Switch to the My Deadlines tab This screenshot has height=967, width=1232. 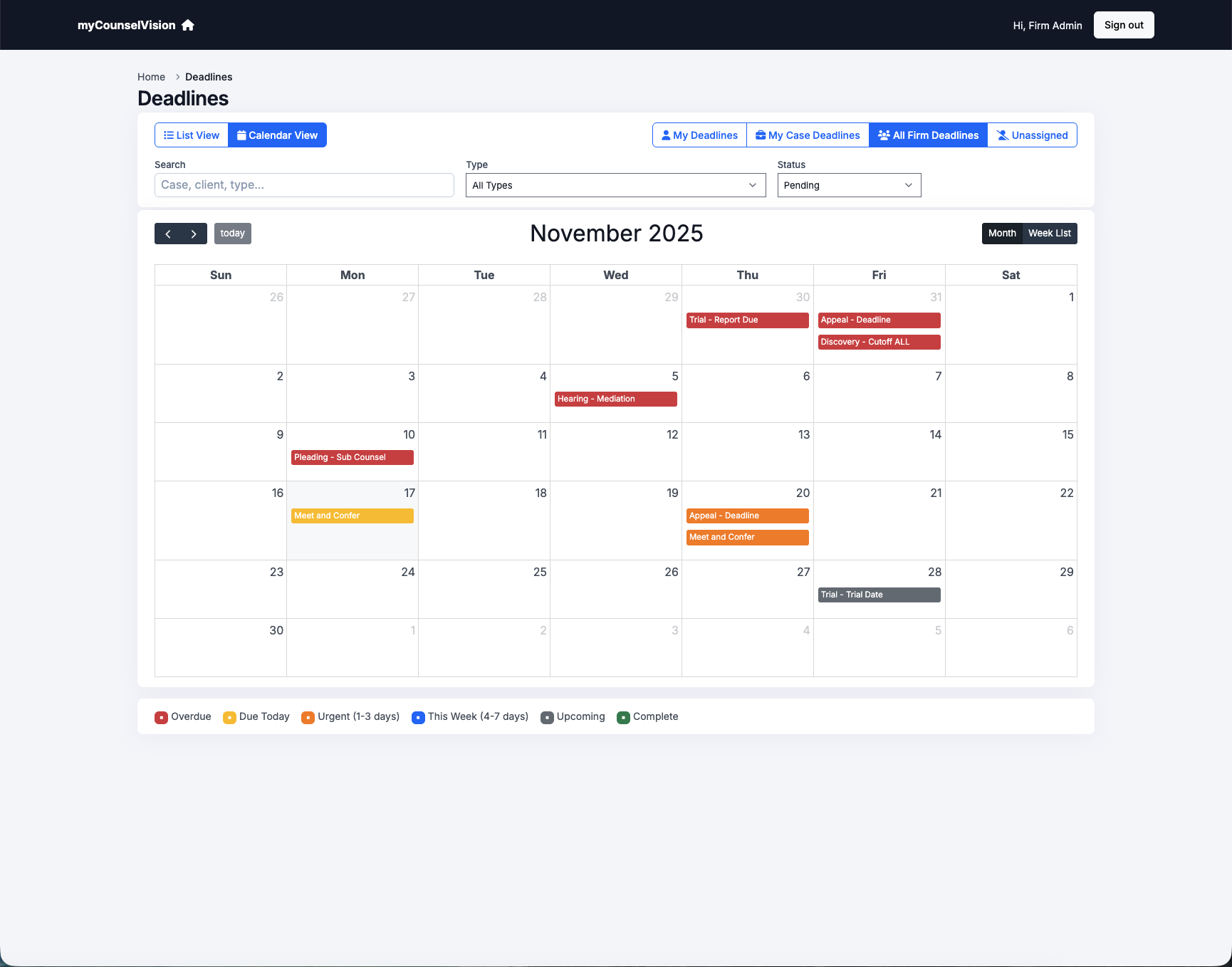[699, 135]
